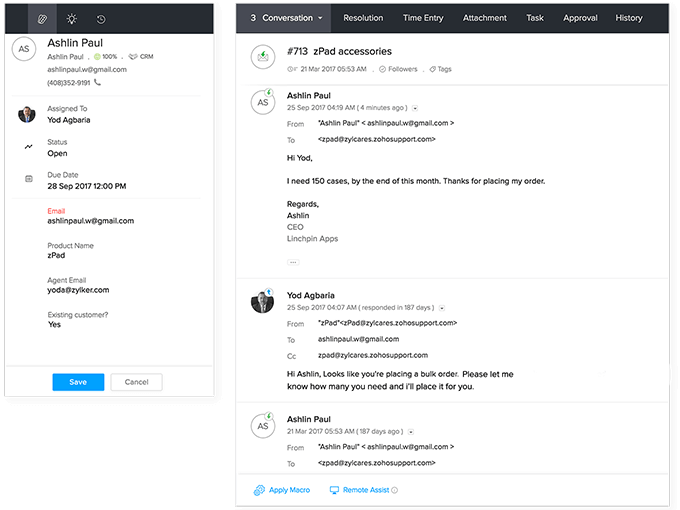Open the Time Entry tab

pyautogui.click(x=425, y=18)
